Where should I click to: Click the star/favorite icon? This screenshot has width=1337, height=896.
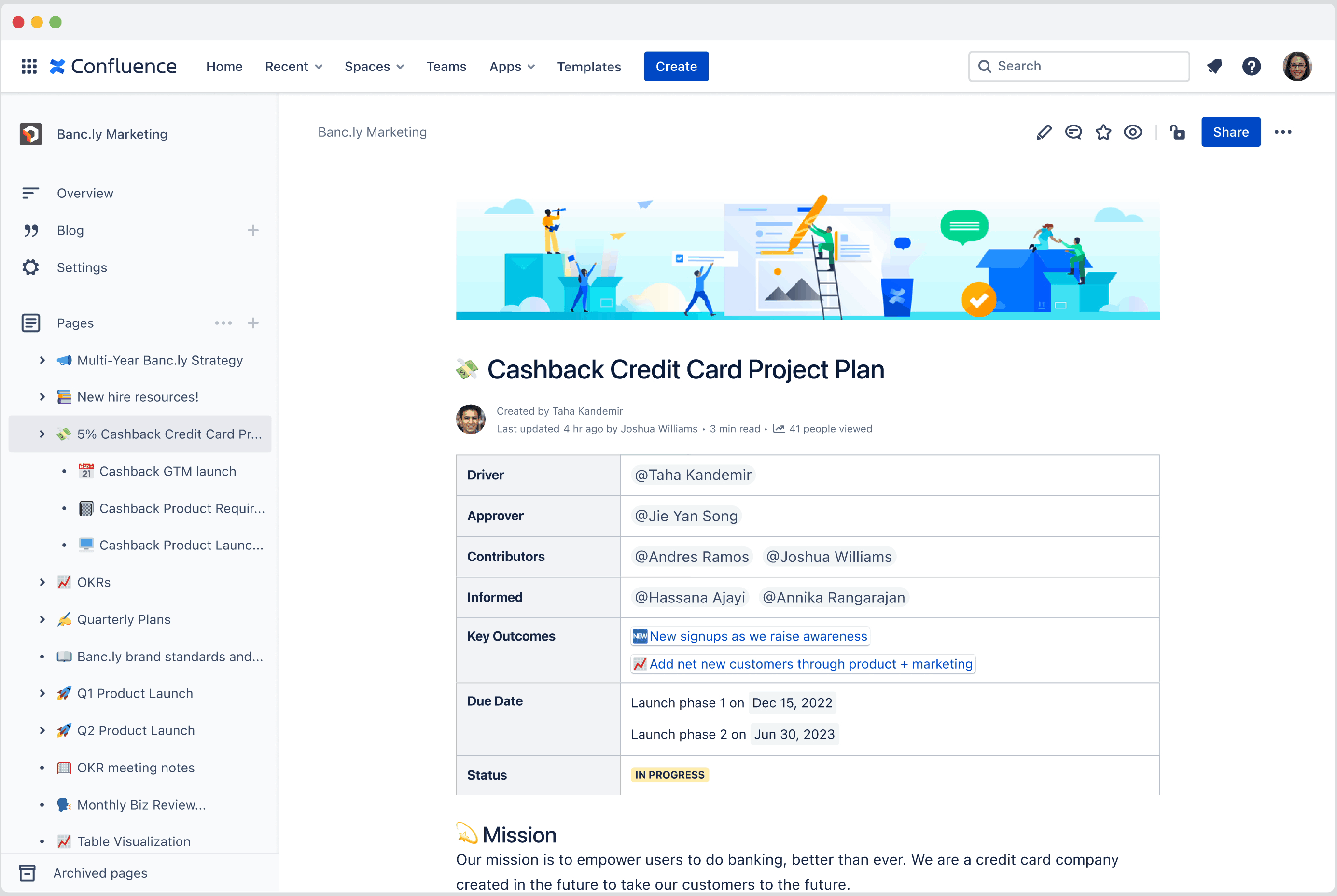pyautogui.click(x=1103, y=132)
